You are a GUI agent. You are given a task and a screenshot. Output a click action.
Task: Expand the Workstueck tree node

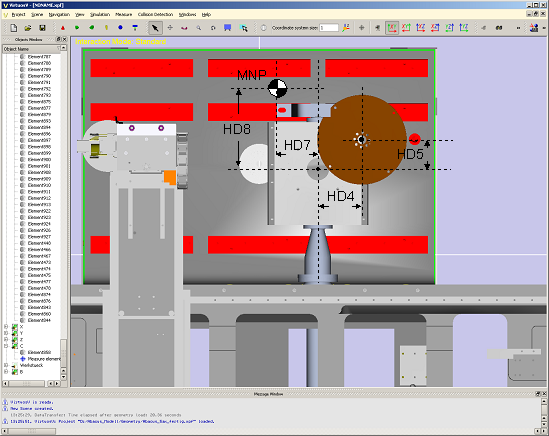6,365
